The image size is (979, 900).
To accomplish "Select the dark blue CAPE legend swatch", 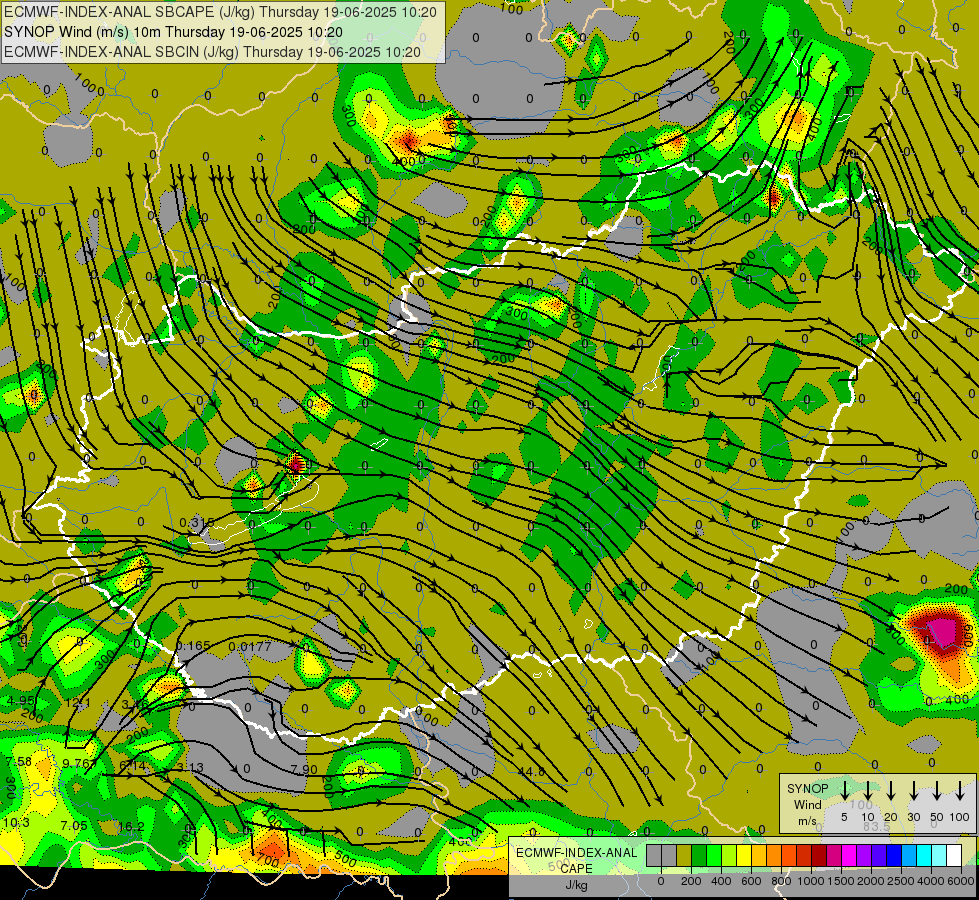I will 893,855.
